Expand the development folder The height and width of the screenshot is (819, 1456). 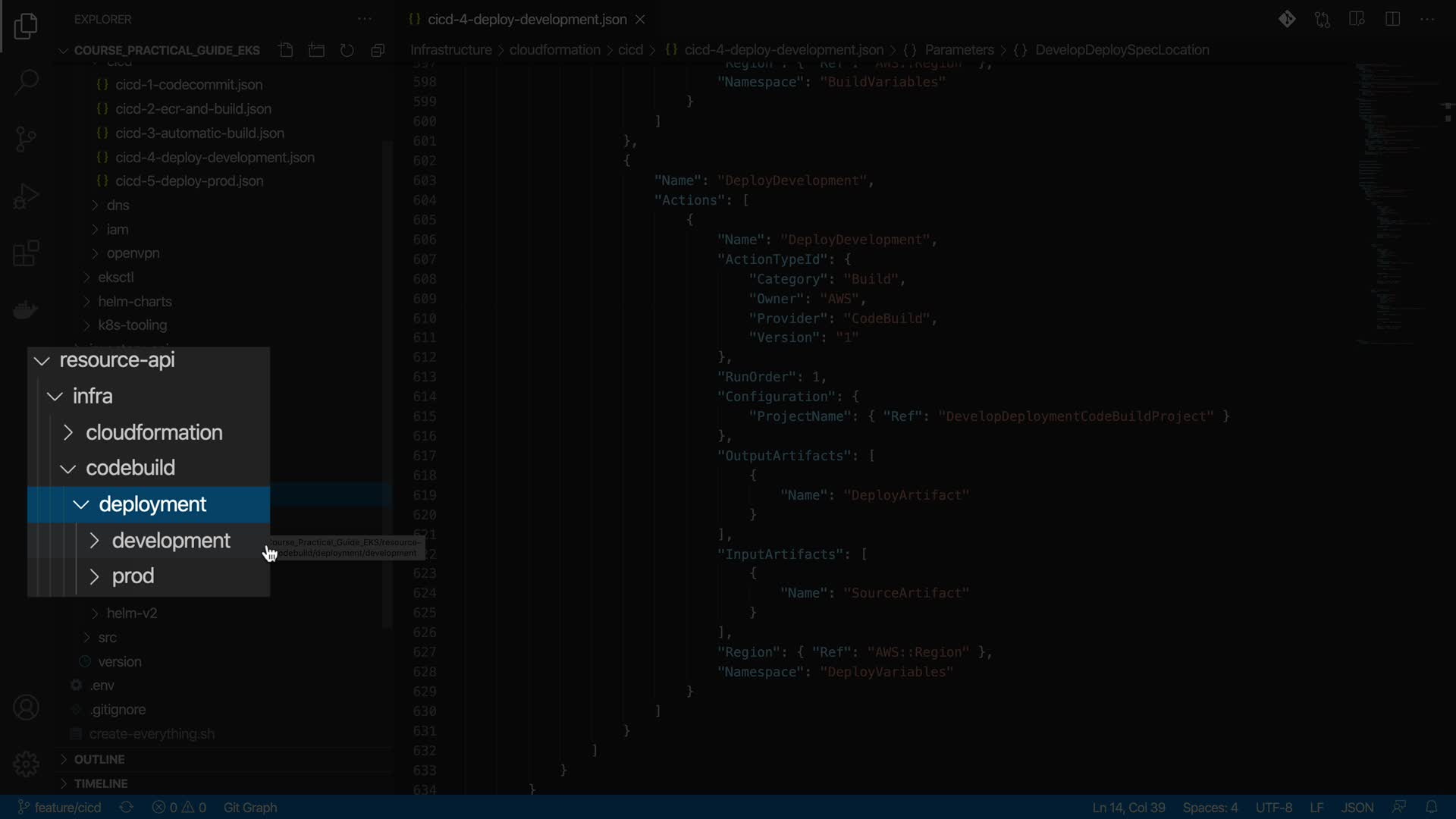pos(171,541)
